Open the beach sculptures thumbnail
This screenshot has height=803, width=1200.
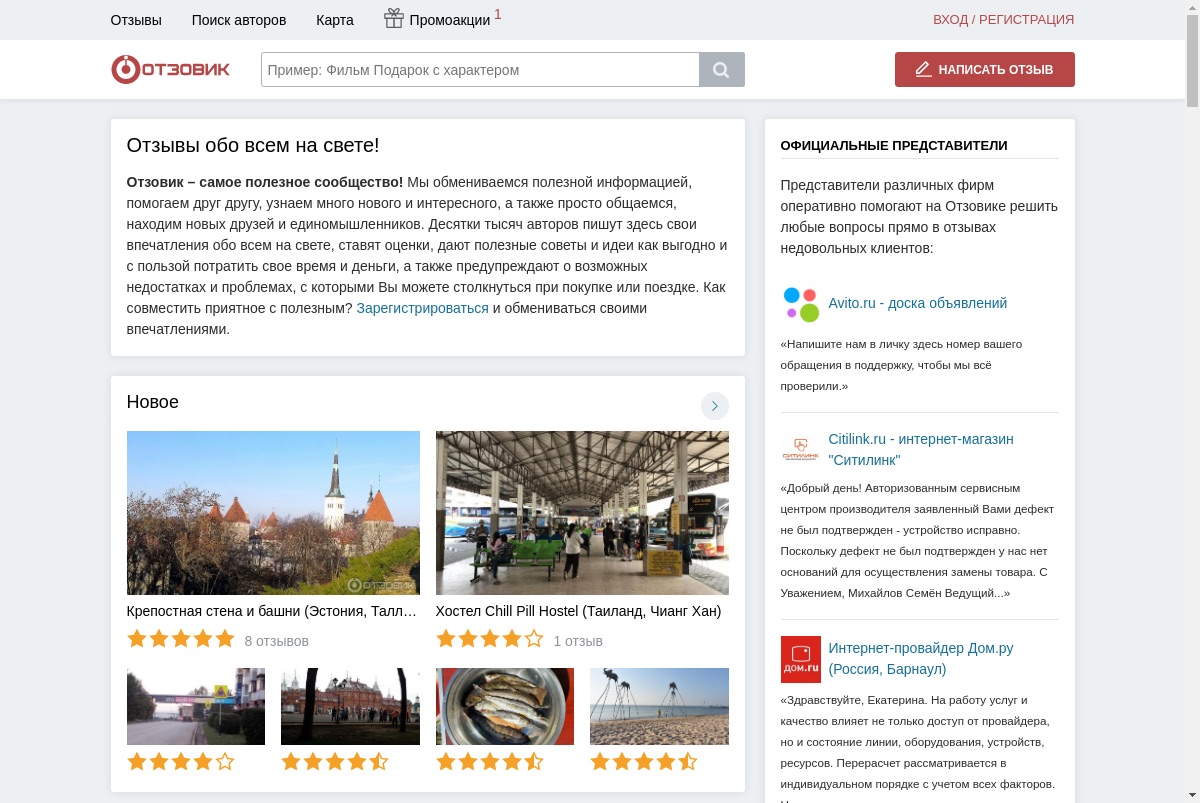point(659,706)
